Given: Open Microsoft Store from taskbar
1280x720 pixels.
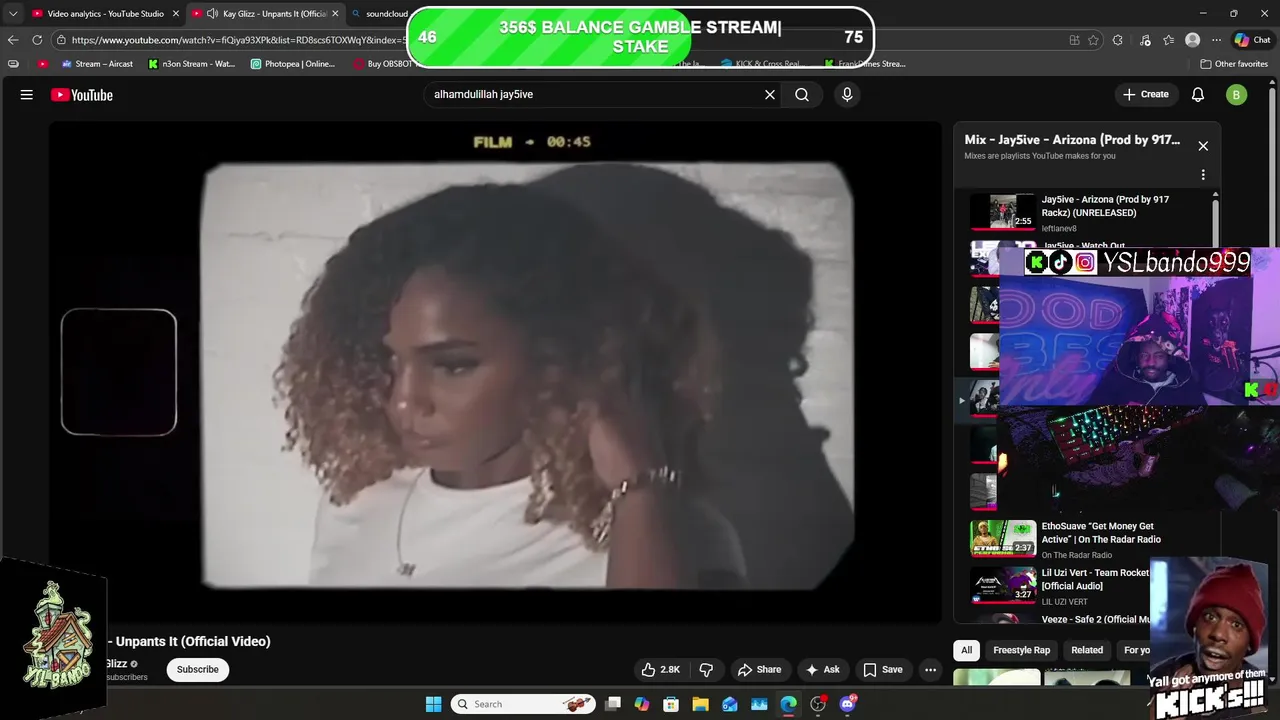Looking at the screenshot, I should (x=671, y=704).
